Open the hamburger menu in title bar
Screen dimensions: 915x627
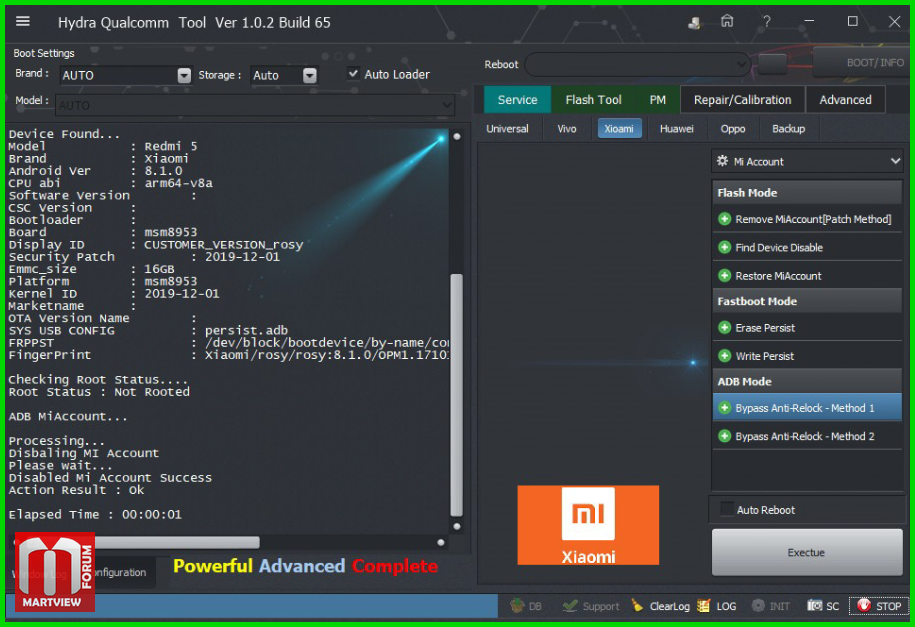(23, 22)
